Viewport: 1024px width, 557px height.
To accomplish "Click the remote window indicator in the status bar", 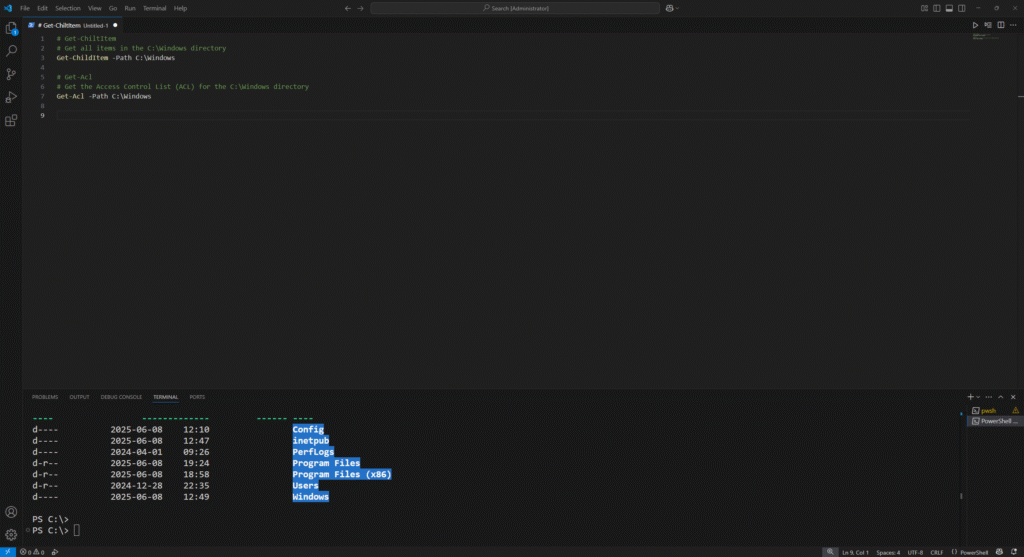I will (8, 552).
